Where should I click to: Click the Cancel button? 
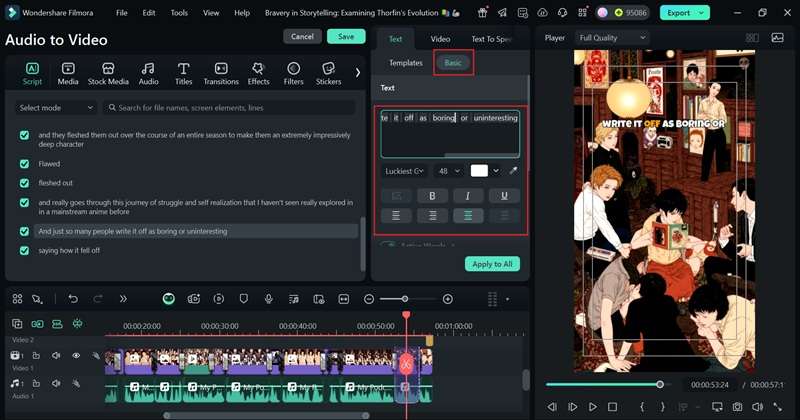302,36
